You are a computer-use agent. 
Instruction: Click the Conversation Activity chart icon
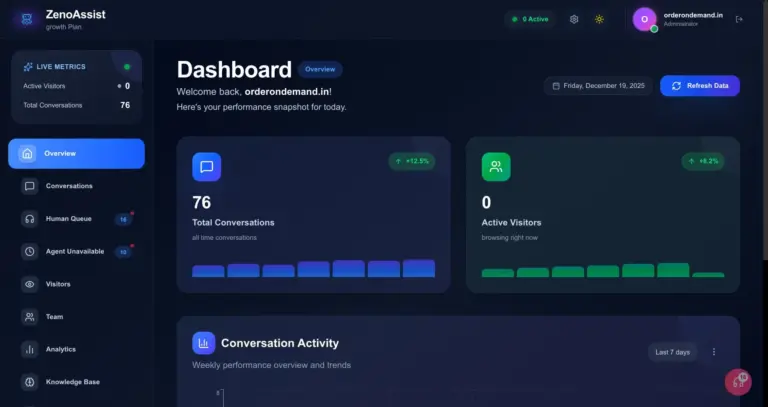(x=204, y=343)
